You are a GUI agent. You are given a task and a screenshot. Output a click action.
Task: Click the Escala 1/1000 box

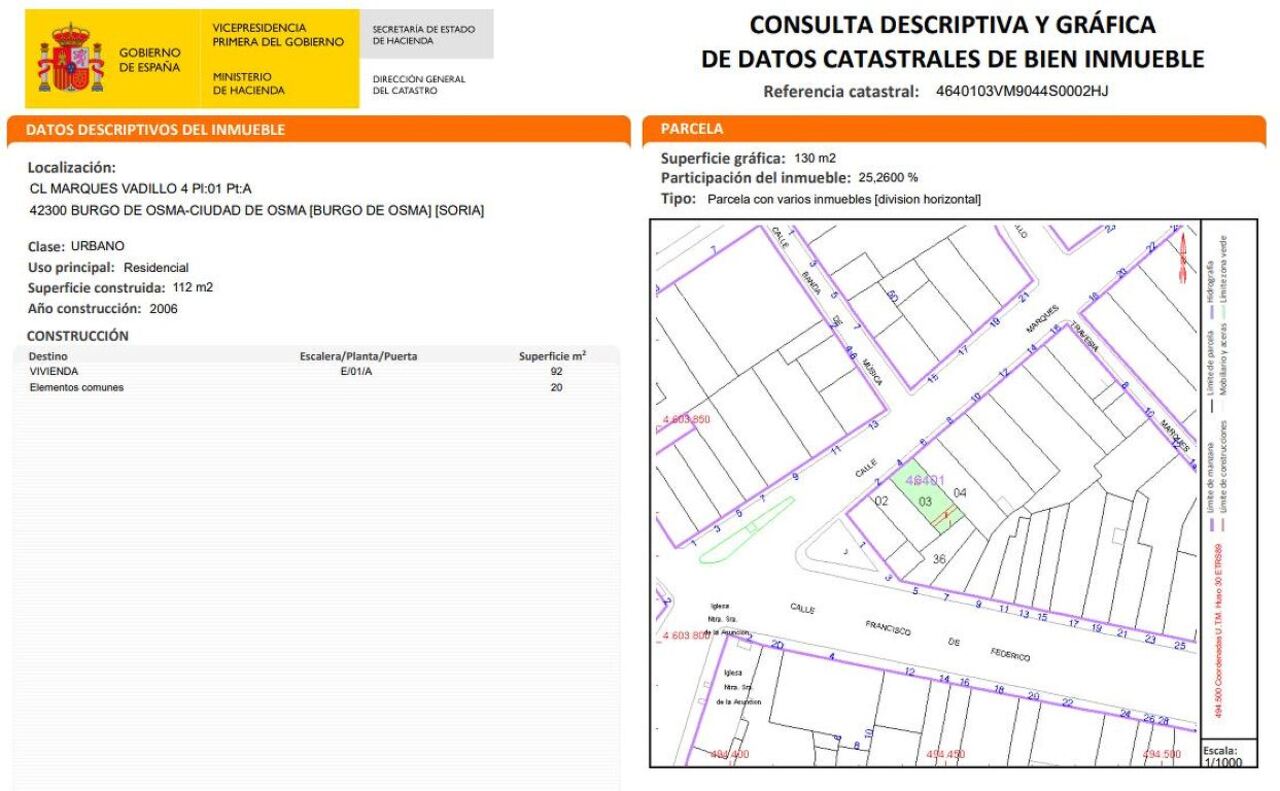coord(1220,755)
